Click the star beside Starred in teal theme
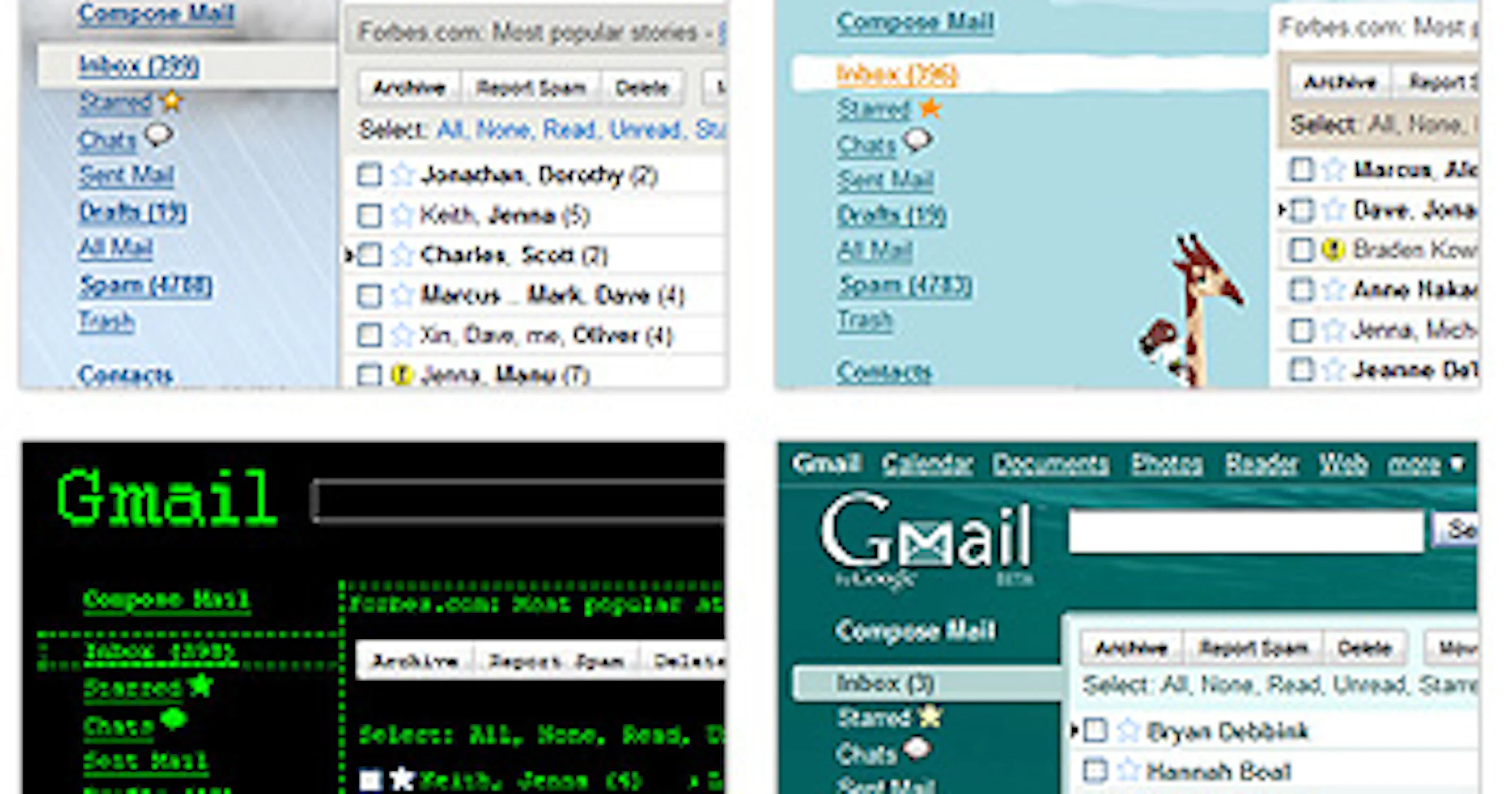 click(929, 716)
